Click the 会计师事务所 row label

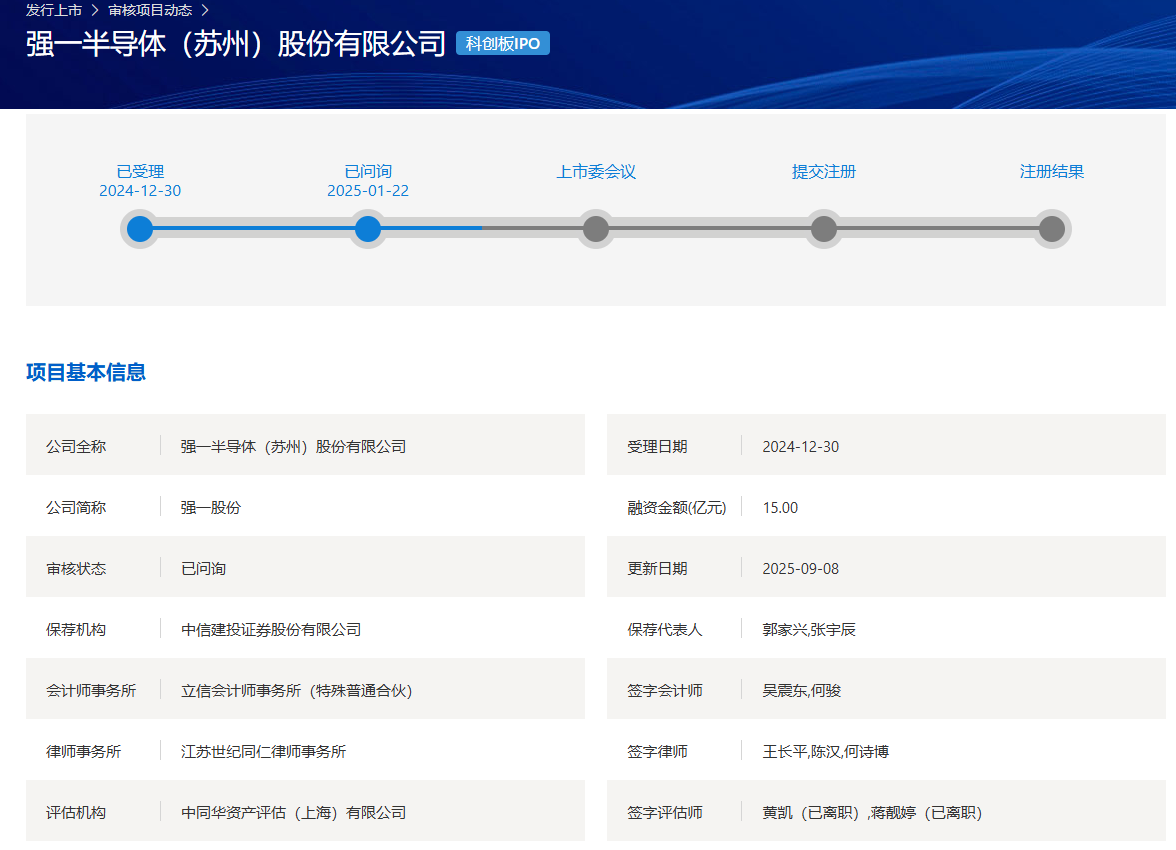(91, 690)
